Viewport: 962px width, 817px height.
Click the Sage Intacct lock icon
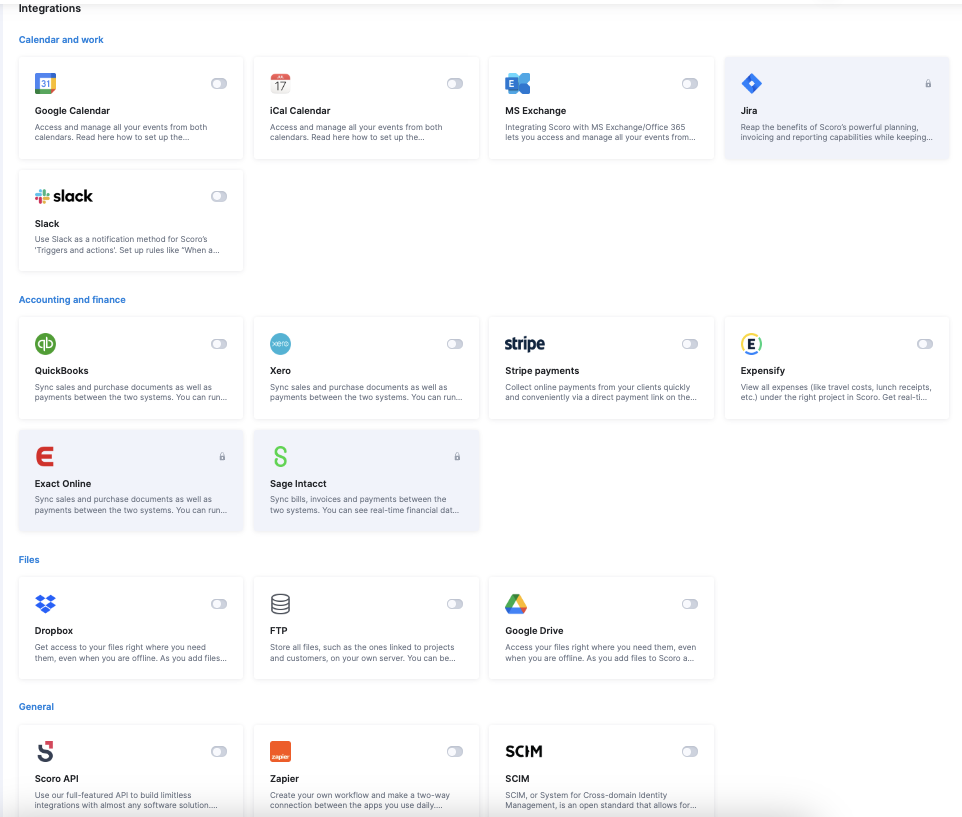tap(457, 456)
